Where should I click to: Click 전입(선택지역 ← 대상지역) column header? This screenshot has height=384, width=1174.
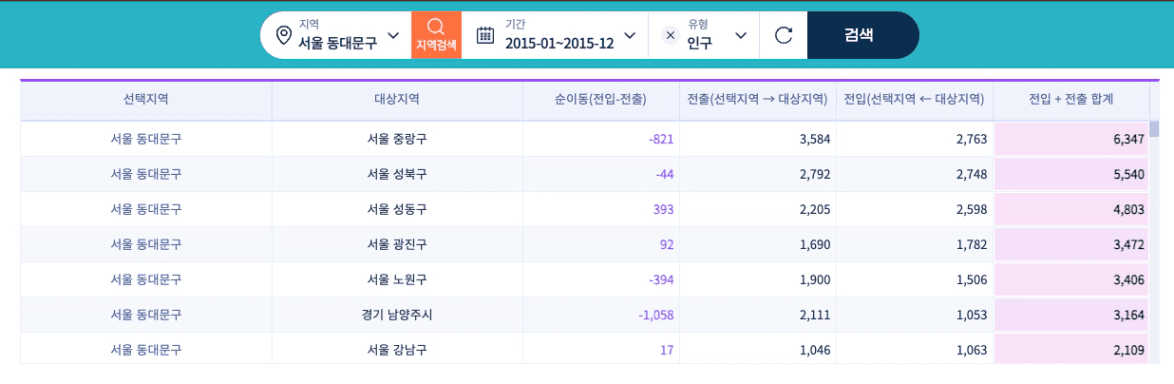click(914, 100)
